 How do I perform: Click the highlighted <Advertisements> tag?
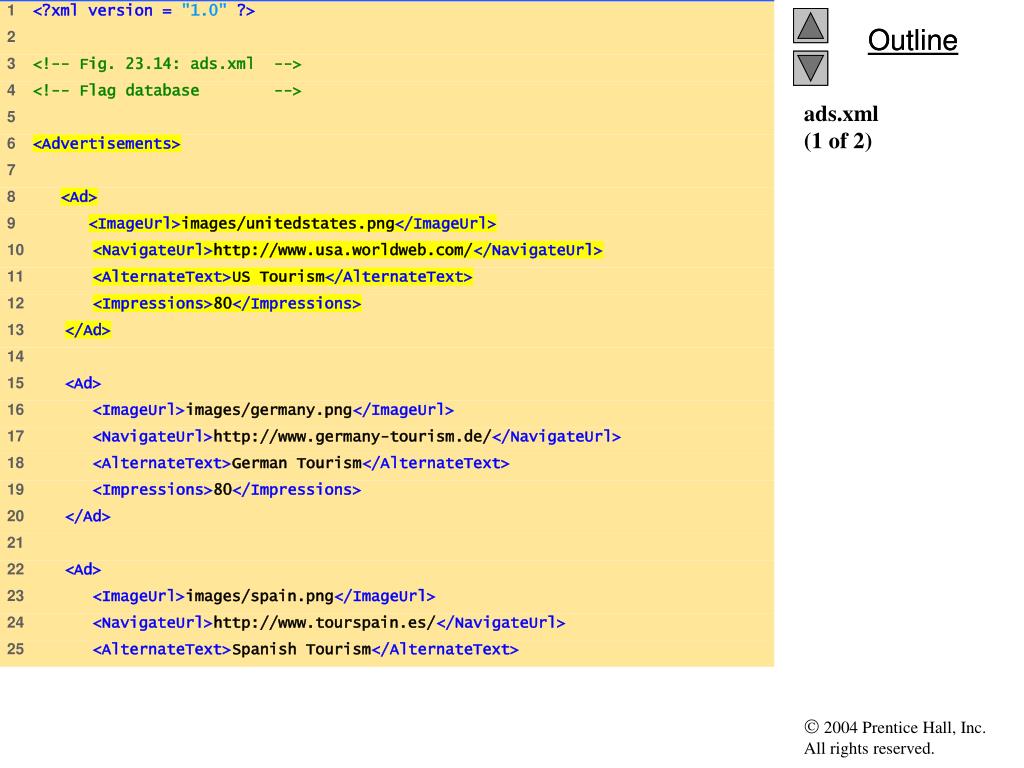click(106, 144)
